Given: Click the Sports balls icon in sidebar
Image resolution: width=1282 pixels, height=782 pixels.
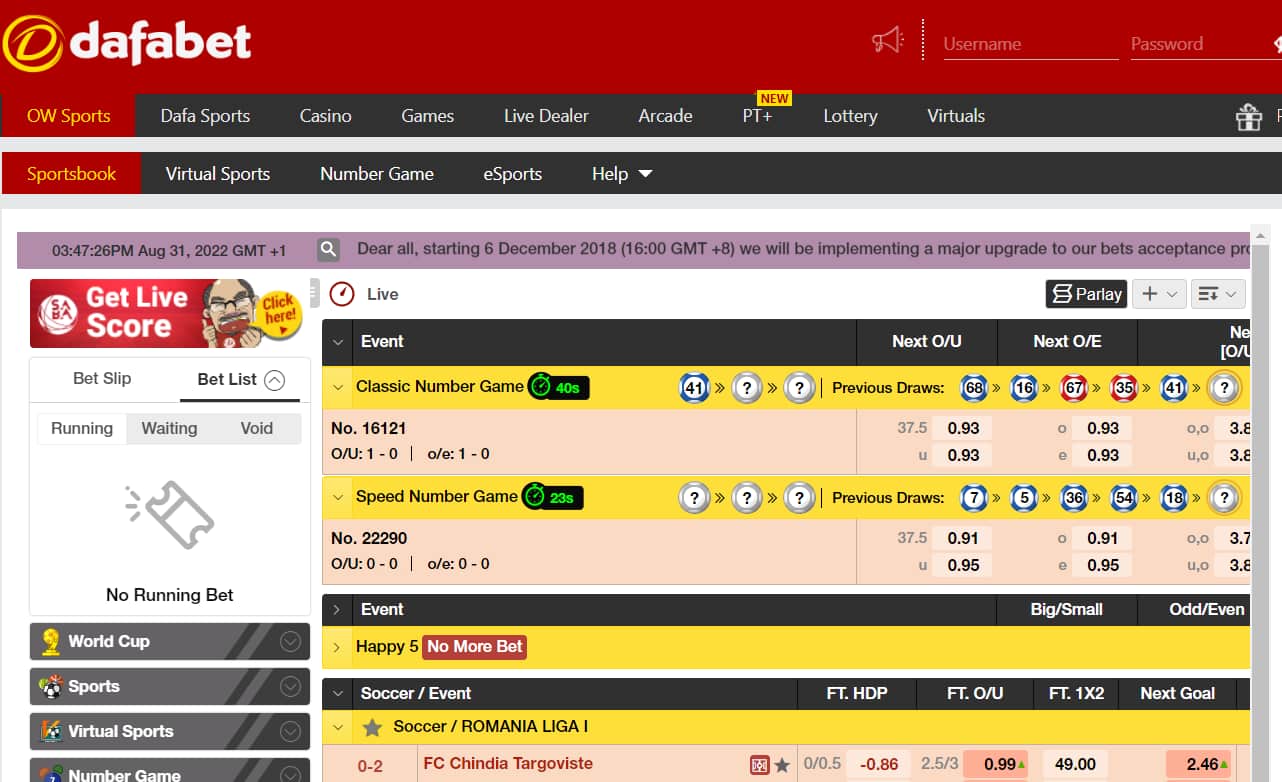Looking at the screenshot, I should [x=51, y=687].
